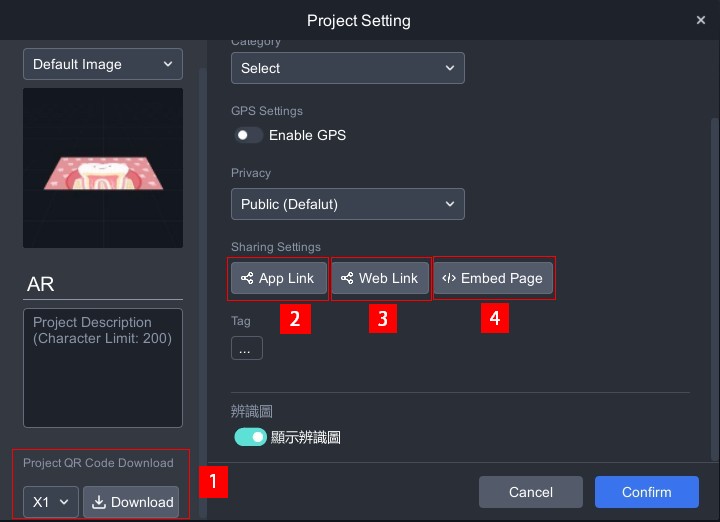Focus the Project Description text box
The image size is (720, 522).
click(x=103, y=367)
